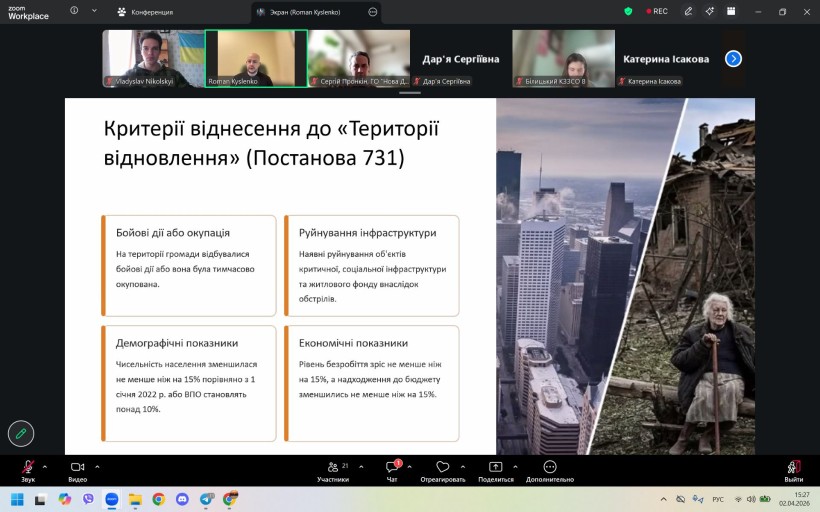This screenshot has height=512, width=820.
Task: Select Vladyslav Nikolskyi video thumbnail
Action: pos(153,58)
